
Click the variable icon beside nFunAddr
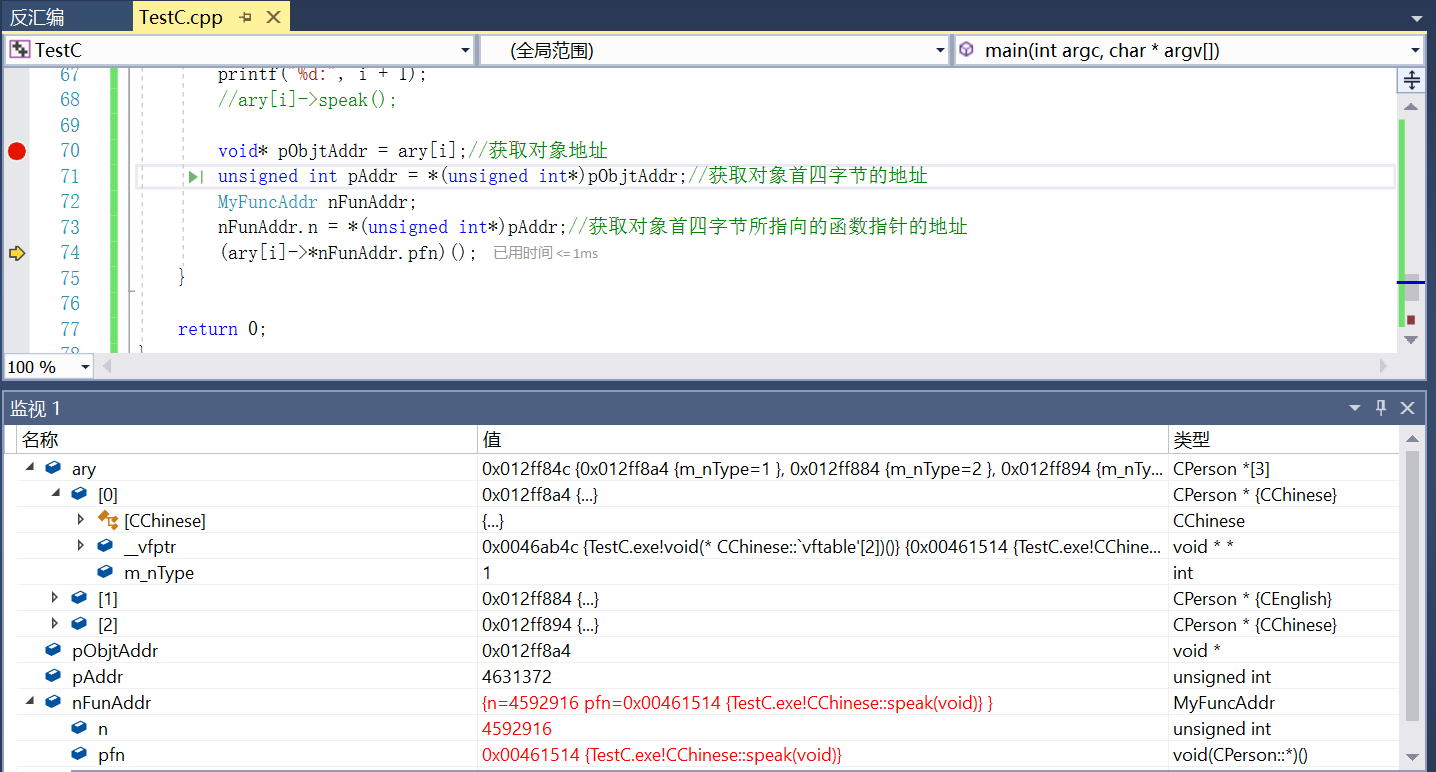pos(53,702)
